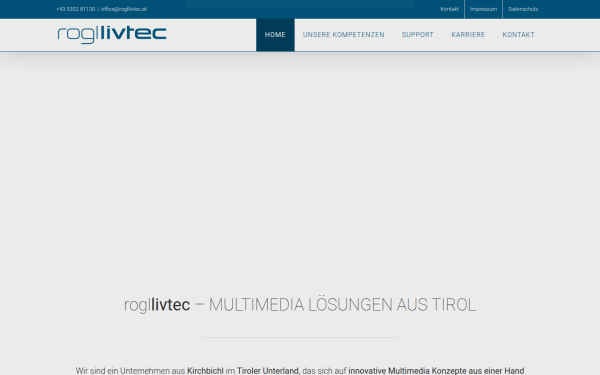Screen dimensions: 600x375
Task: Click the Kontakt link in top bar
Action: pyautogui.click(x=450, y=9)
